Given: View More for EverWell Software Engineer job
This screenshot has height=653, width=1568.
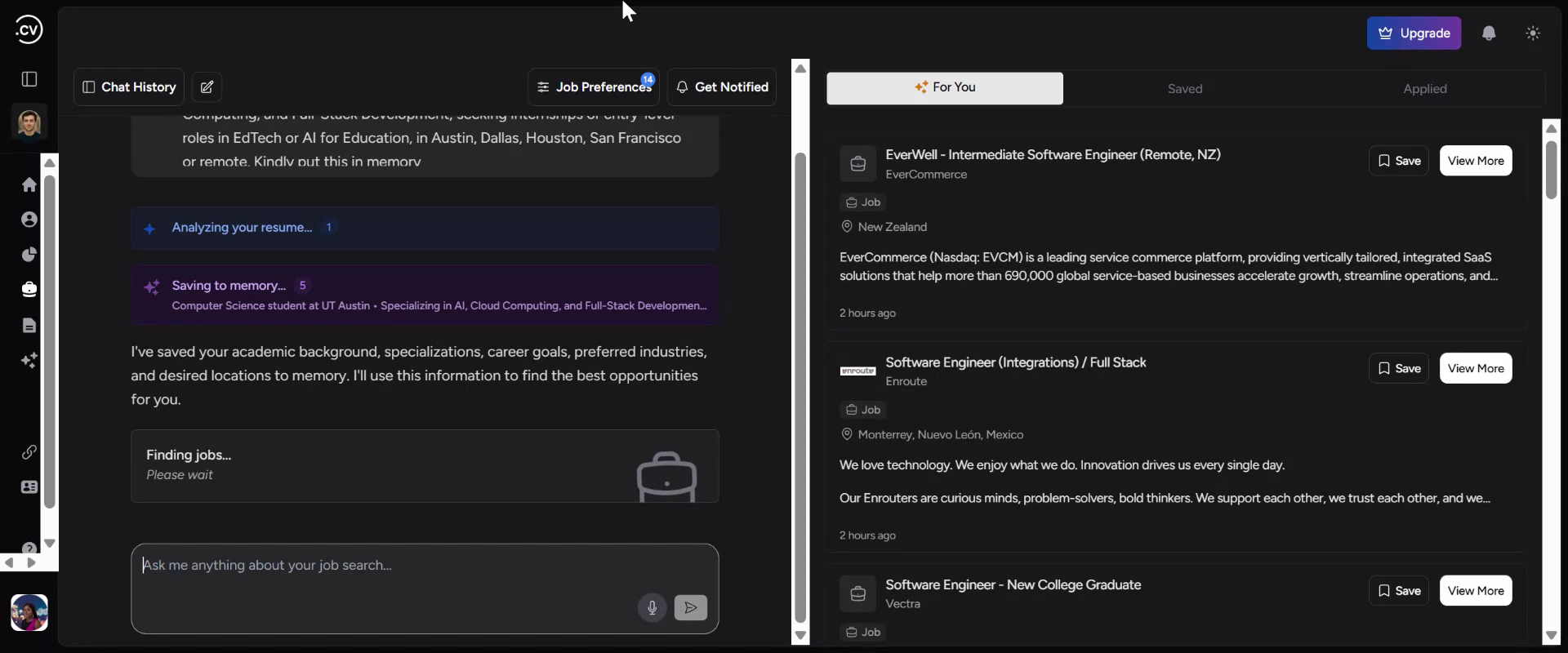Looking at the screenshot, I should (x=1476, y=161).
